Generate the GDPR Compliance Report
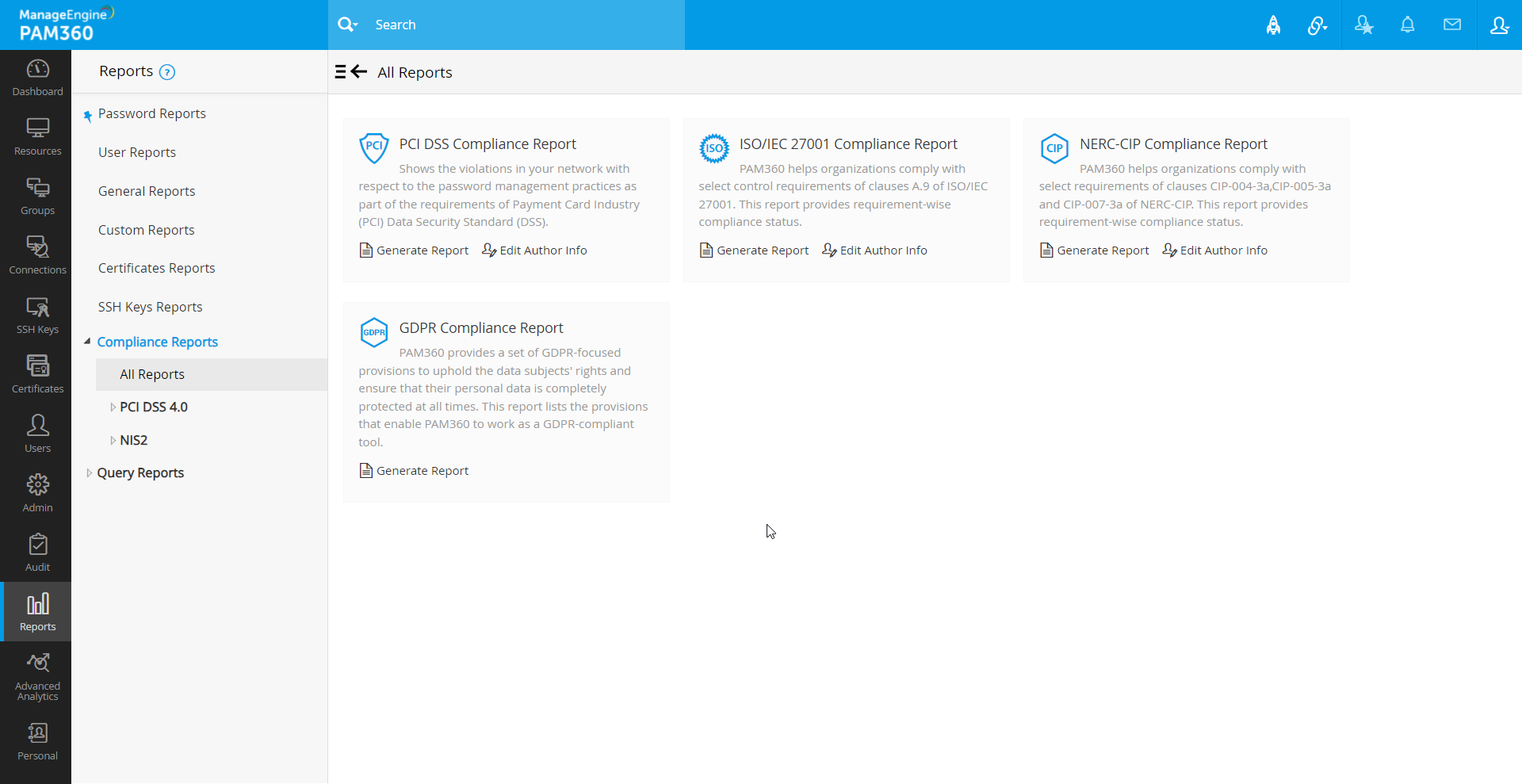 (414, 471)
